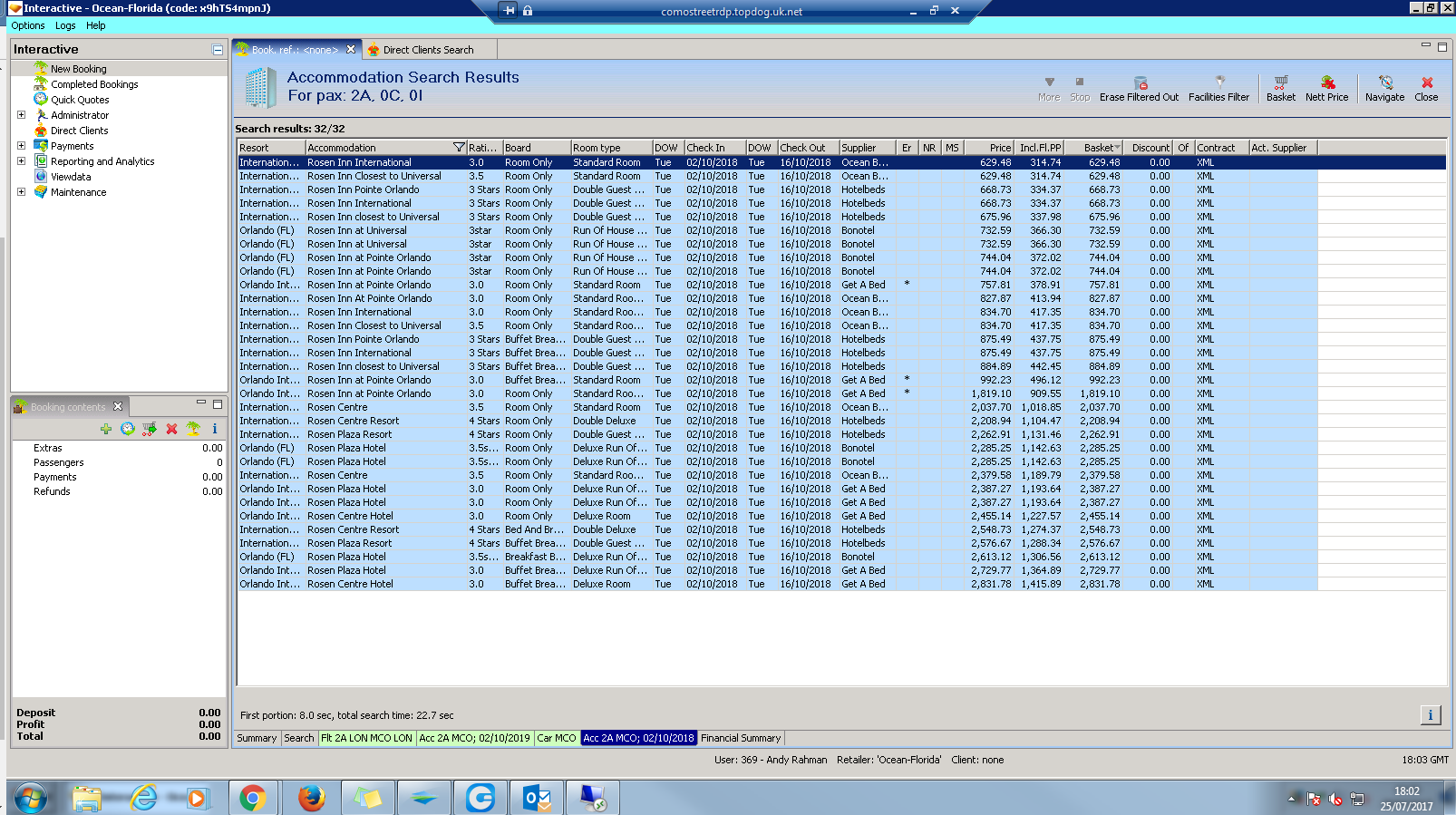Open File Explorer from the taskbar
The image size is (1456, 815).
[87, 799]
